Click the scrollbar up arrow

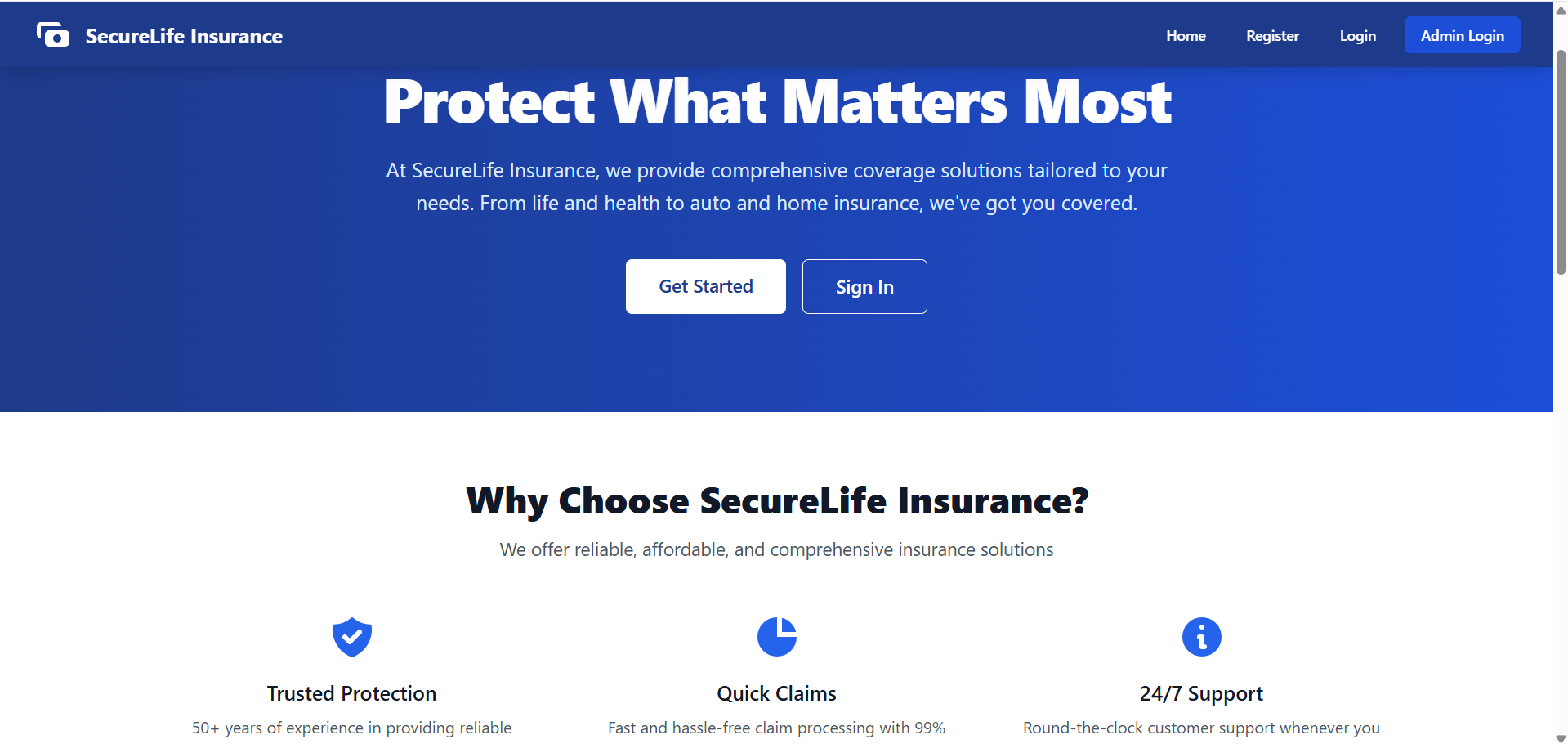coord(1560,10)
